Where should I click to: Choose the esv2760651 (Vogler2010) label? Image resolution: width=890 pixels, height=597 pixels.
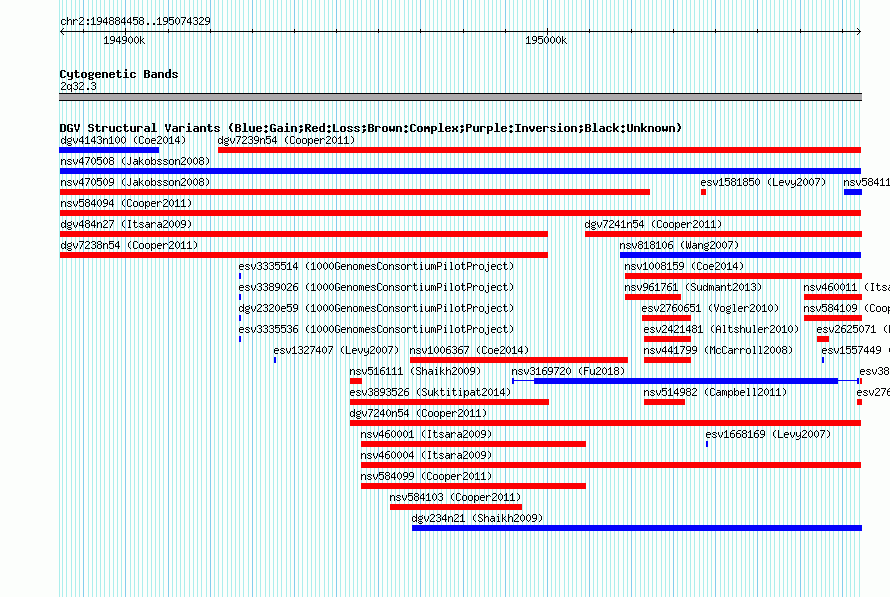point(710,308)
